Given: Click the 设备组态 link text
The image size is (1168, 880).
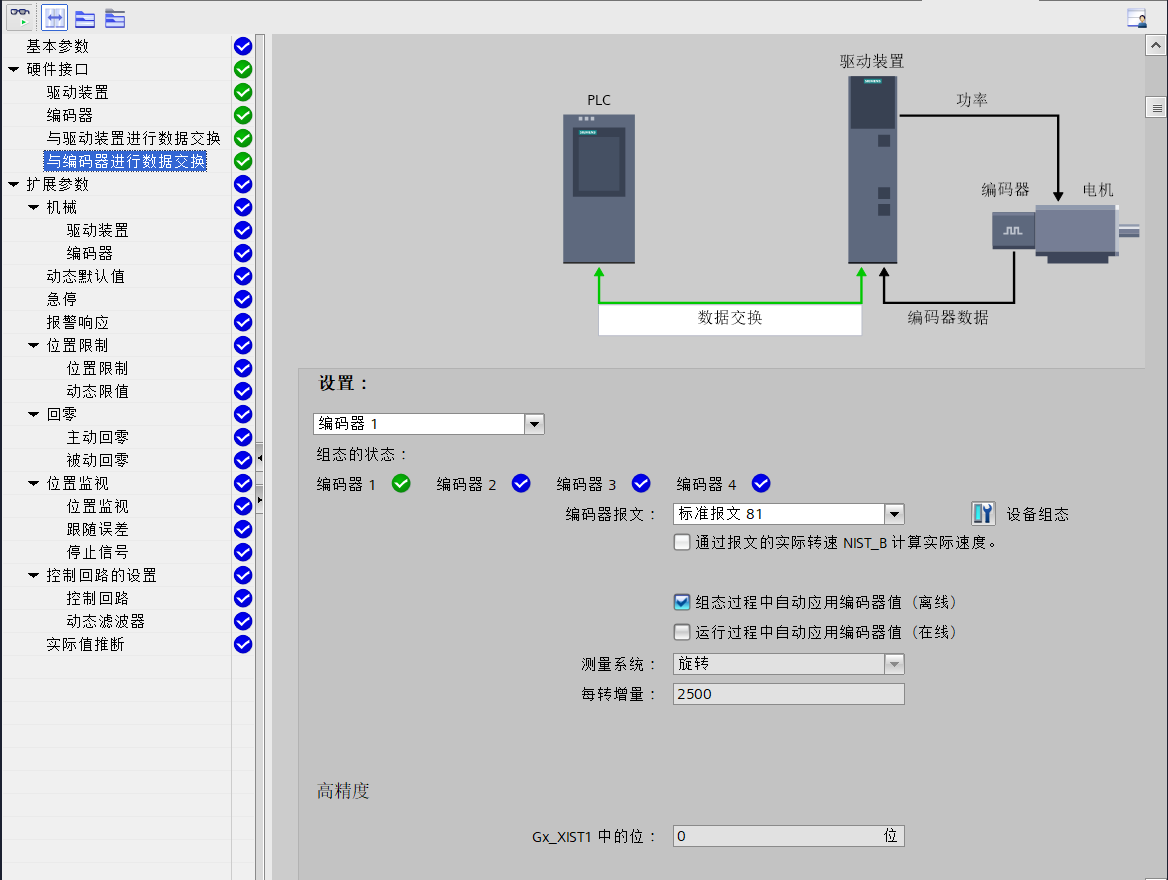Looking at the screenshot, I should coord(1035,513).
